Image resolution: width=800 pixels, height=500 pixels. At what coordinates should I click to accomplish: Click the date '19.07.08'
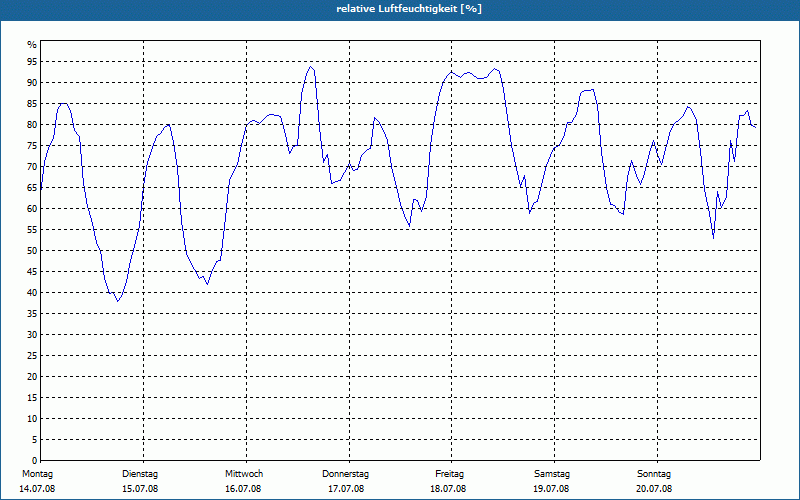[x=551, y=489]
